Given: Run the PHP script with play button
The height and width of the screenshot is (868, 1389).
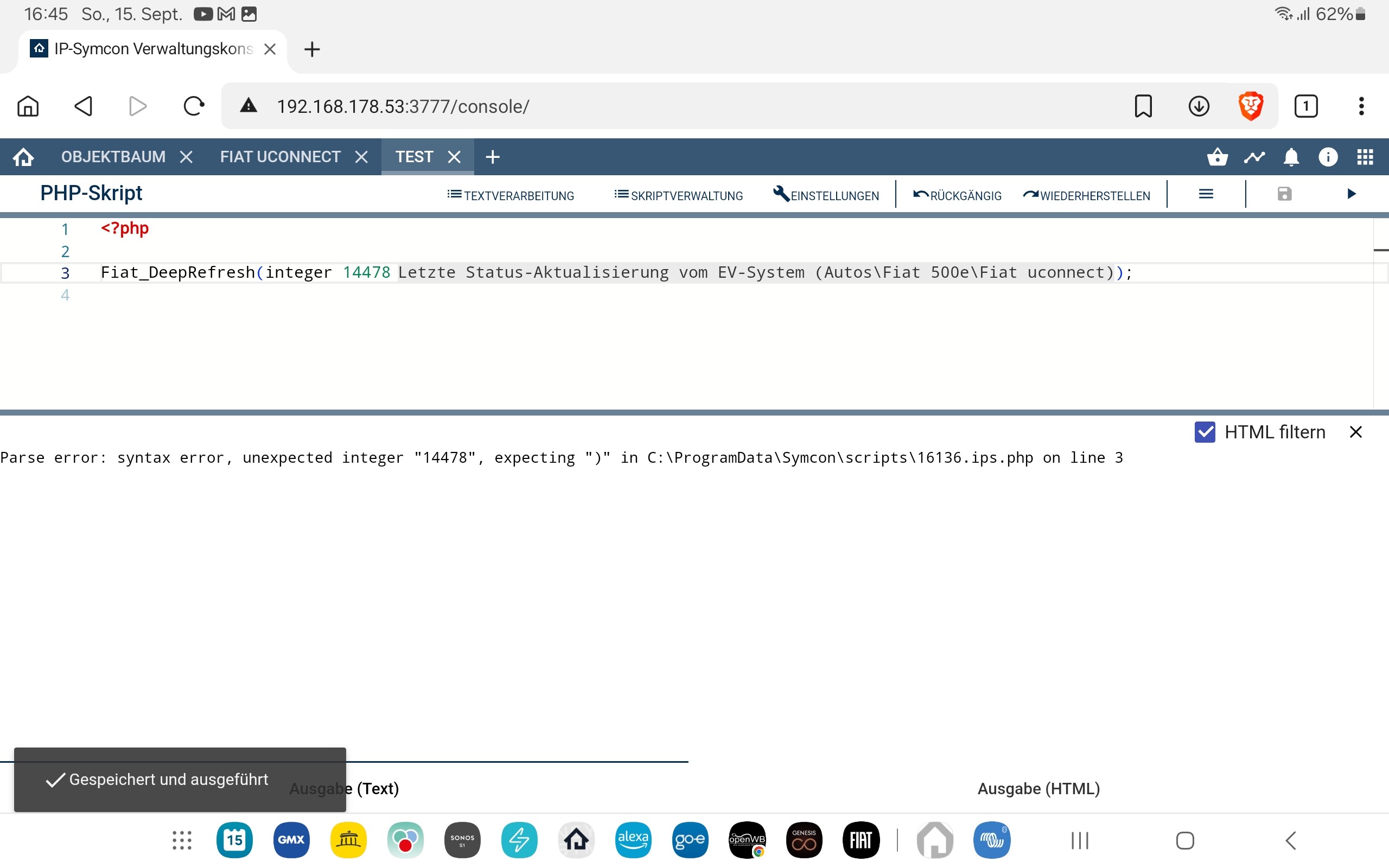Looking at the screenshot, I should (x=1351, y=194).
